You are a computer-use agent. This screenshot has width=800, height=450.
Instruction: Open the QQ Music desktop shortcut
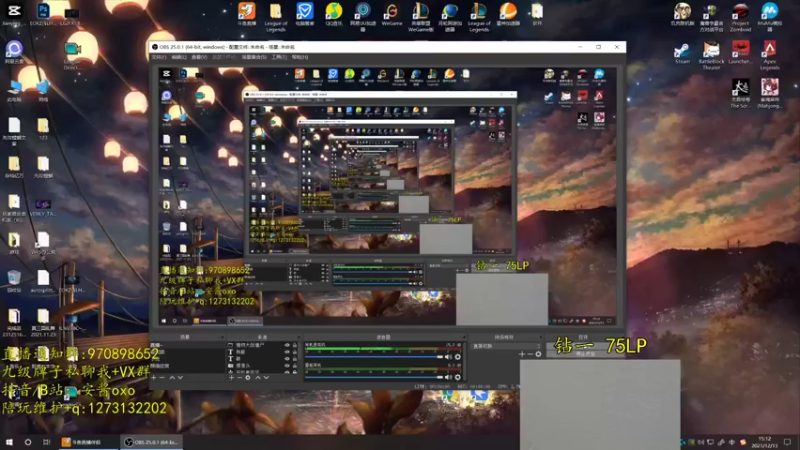[x=334, y=14]
